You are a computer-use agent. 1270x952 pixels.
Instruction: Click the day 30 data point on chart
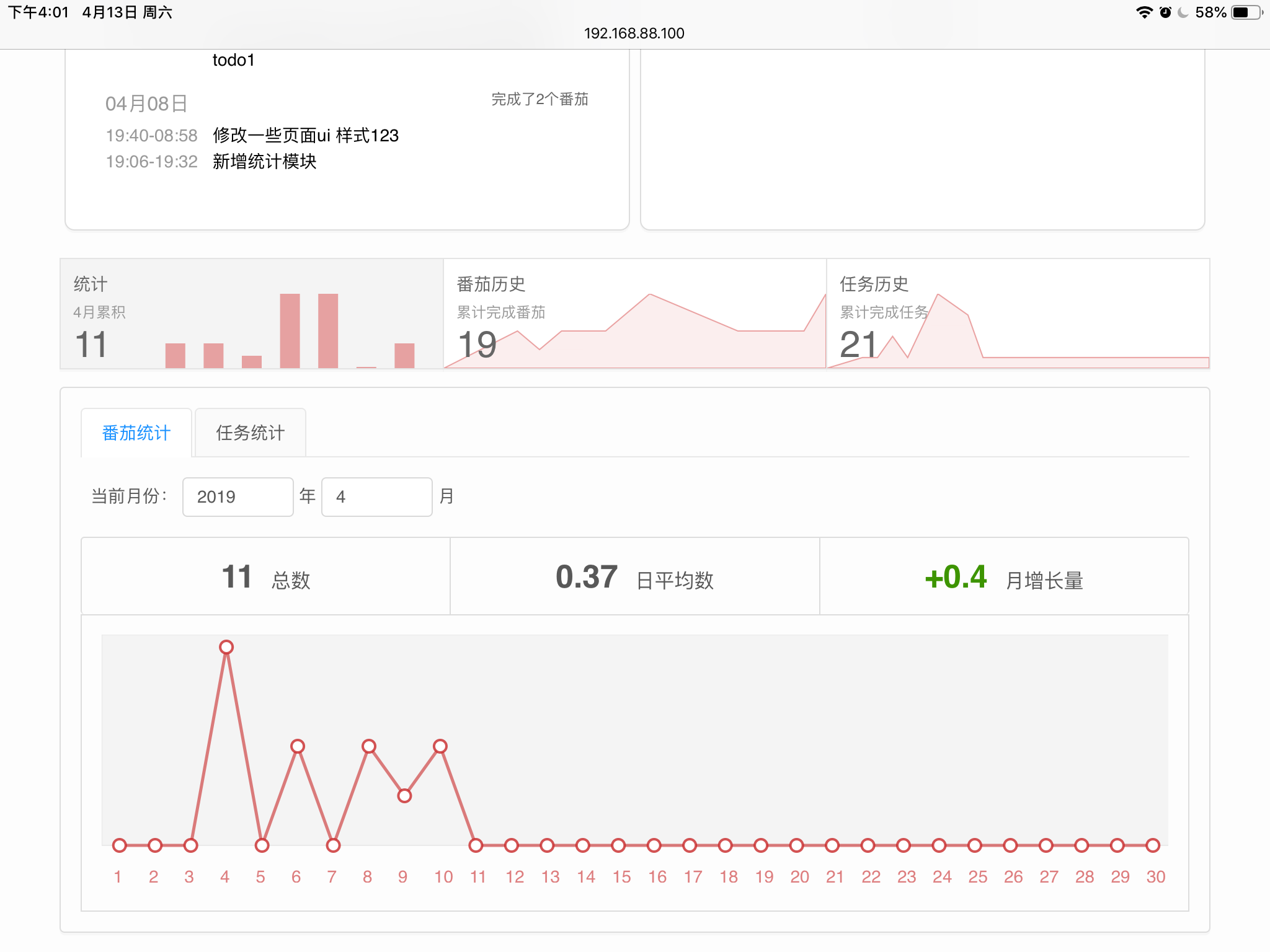coord(1153,845)
